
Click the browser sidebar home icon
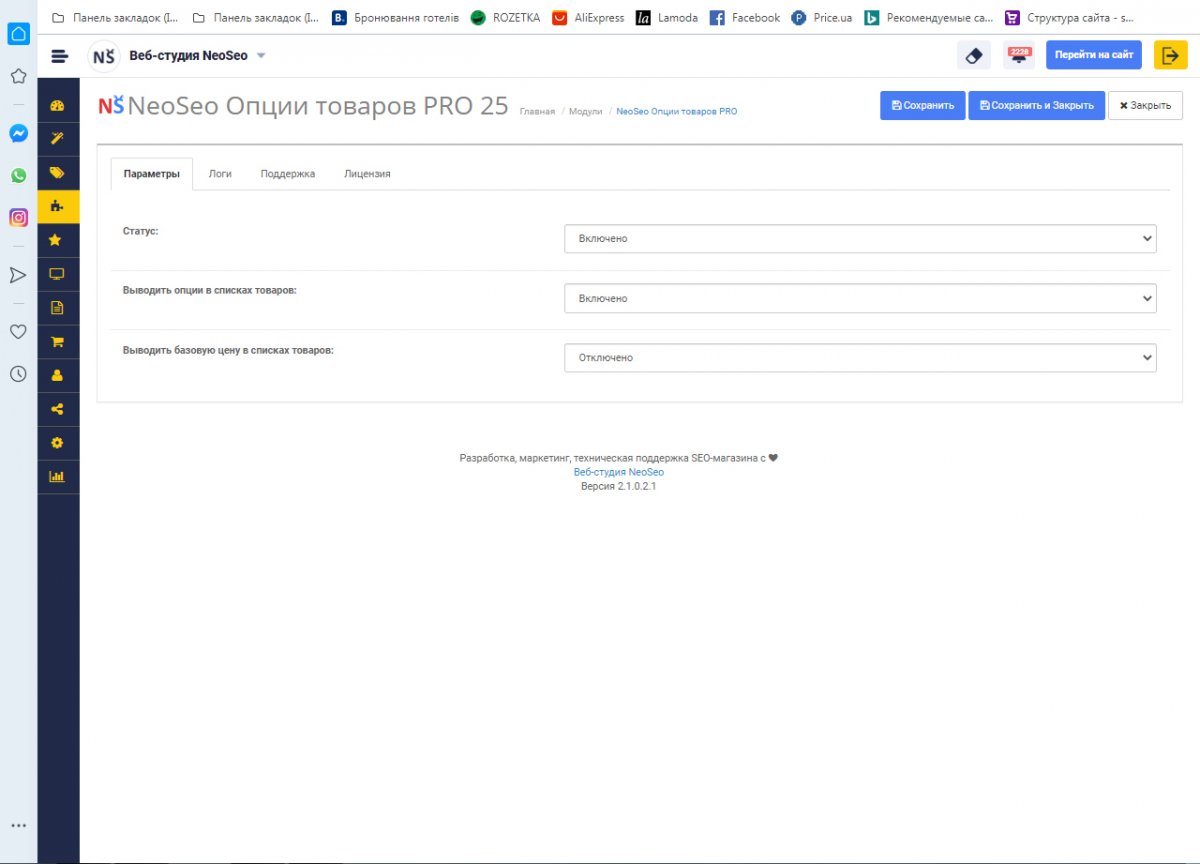[x=18, y=34]
